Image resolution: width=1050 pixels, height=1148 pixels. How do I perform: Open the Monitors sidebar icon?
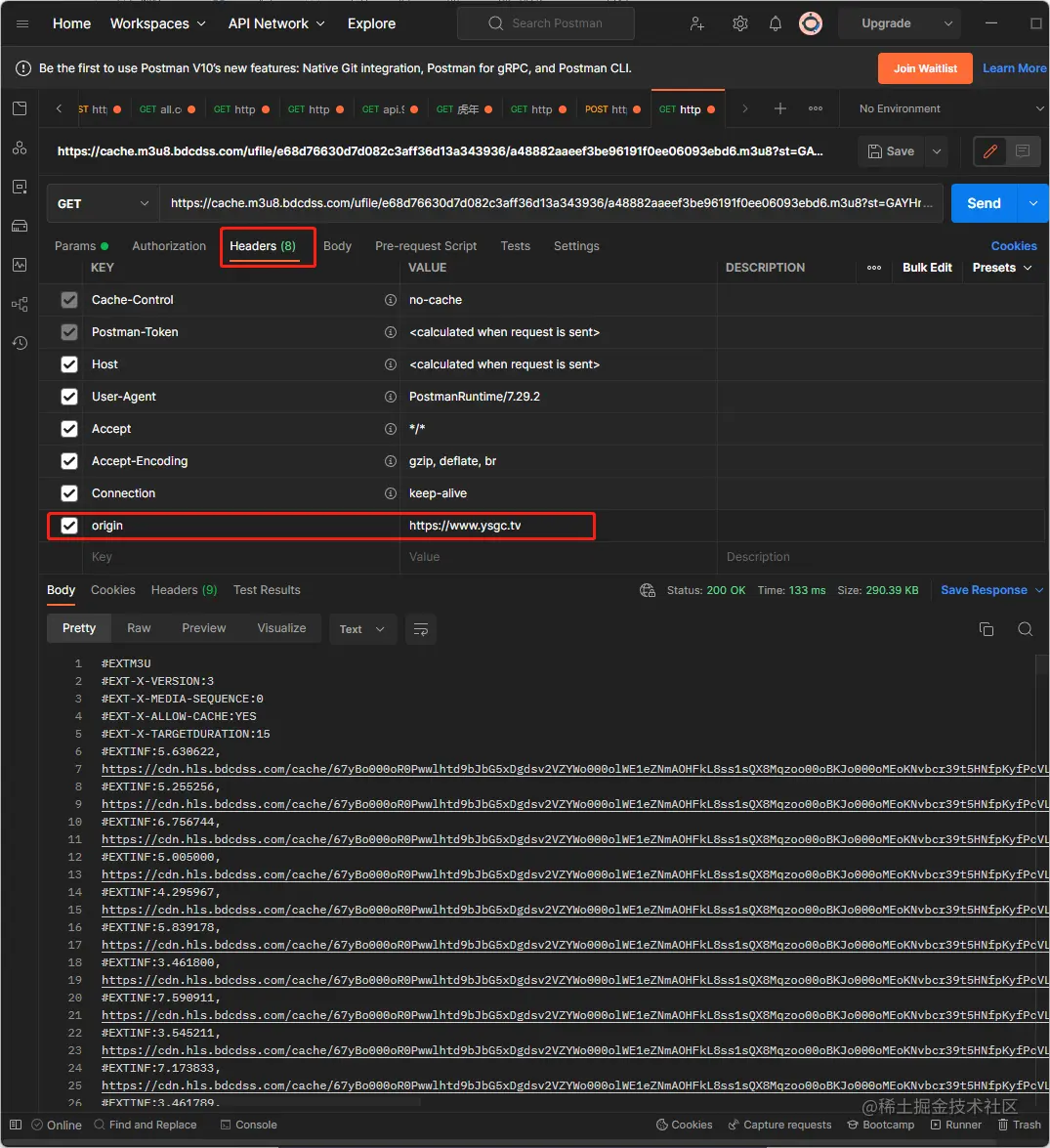pyautogui.click(x=20, y=265)
